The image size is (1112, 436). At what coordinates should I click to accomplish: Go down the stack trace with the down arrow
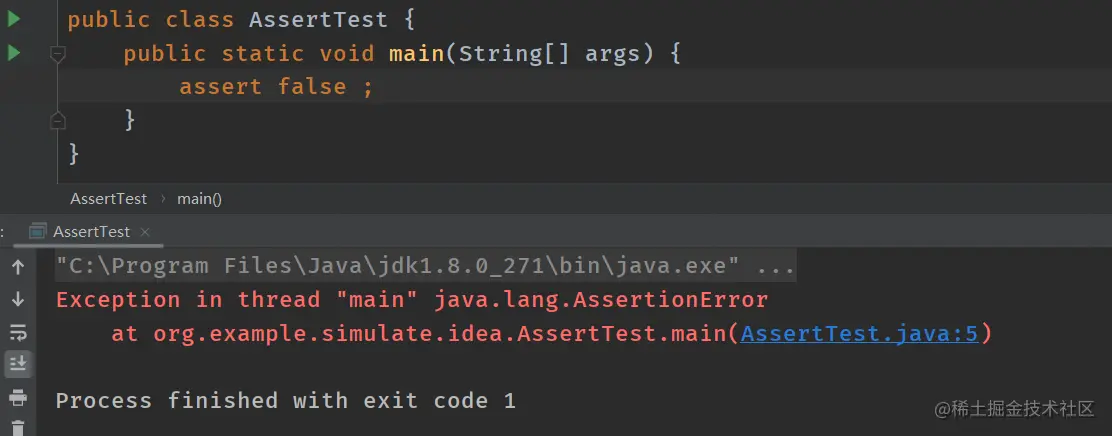coord(18,299)
